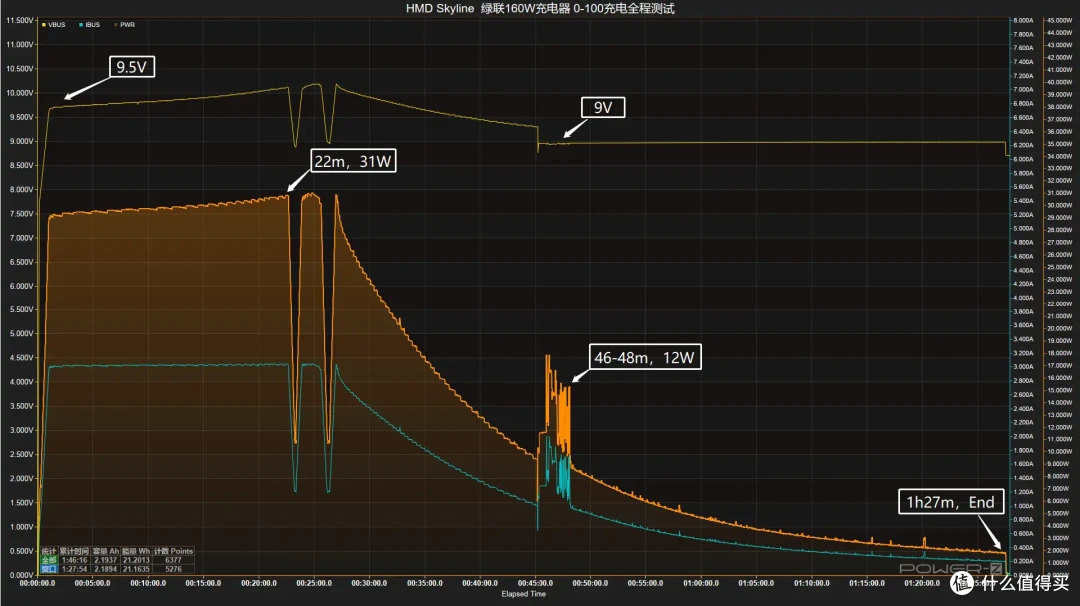Click the 8.000A current axis label
Screen dimensions: 1080x606
point(1024,21)
